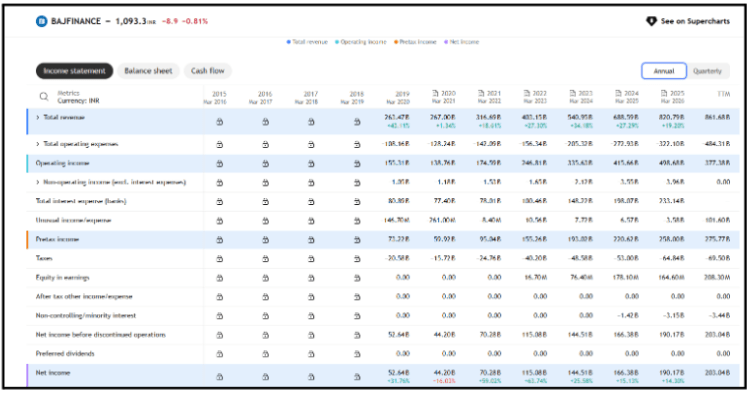The width and height of the screenshot is (756, 394).
Task: Select the Equity in earnings row label
Action: [62, 277]
